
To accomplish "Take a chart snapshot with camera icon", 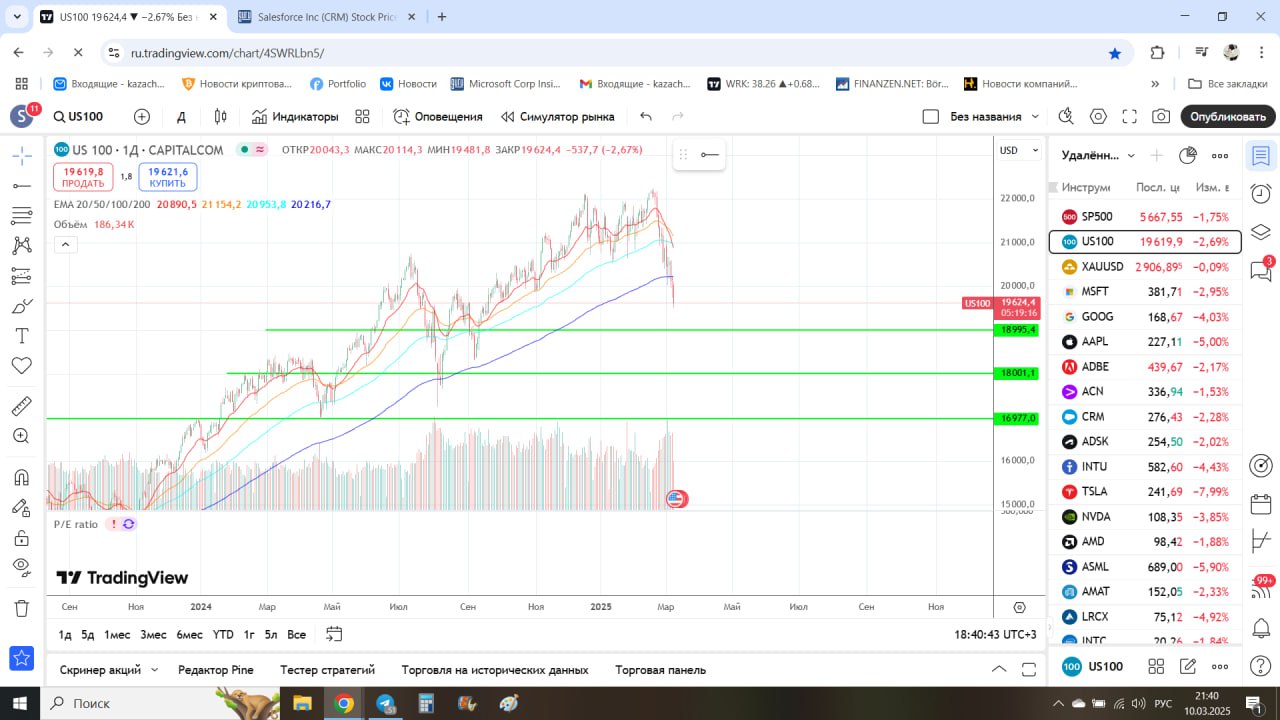I will pyautogui.click(x=1160, y=117).
